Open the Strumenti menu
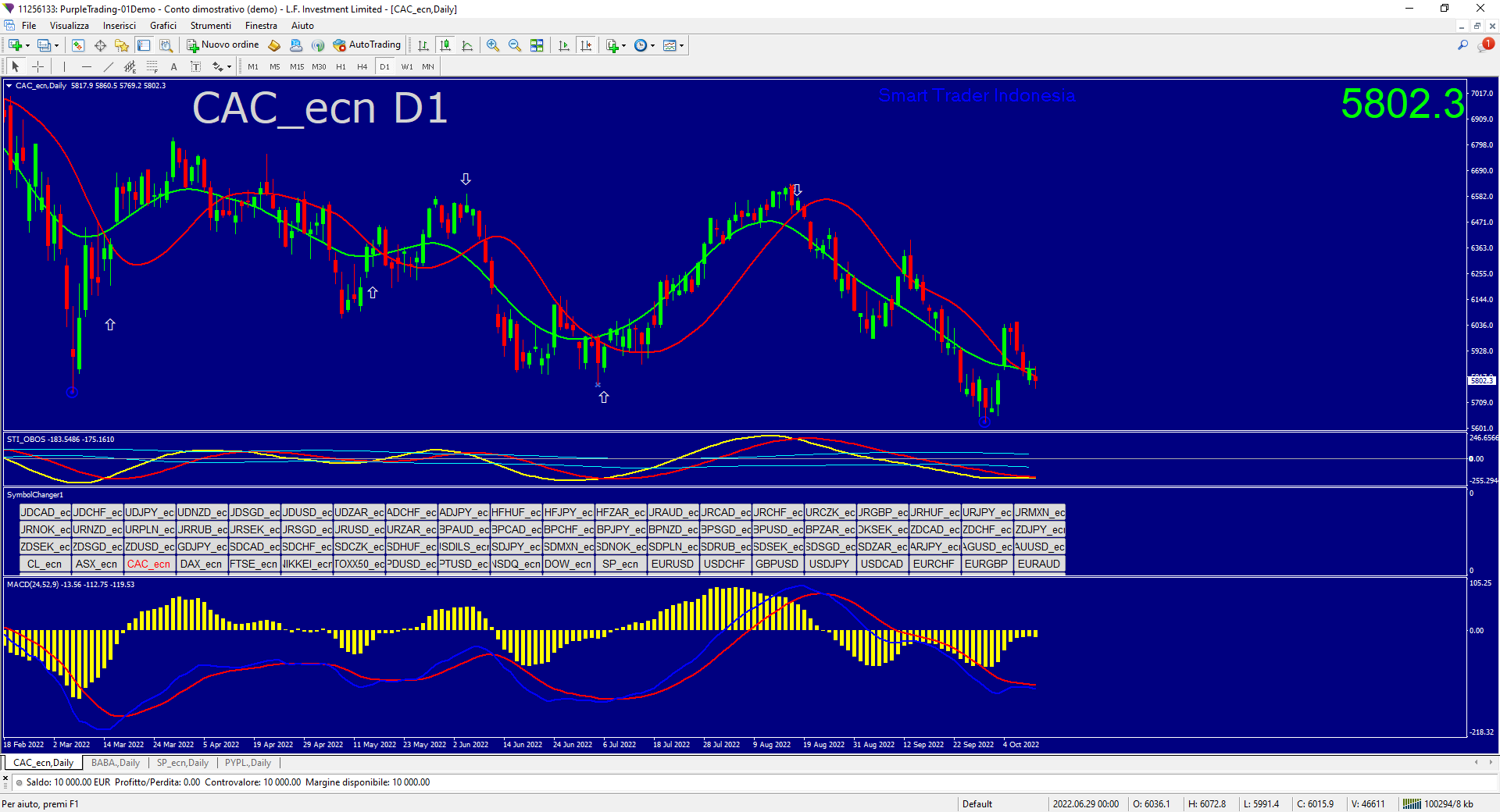The width and height of the screenshot is (1500, 812). pyautogui.click(x=211, y=26)
